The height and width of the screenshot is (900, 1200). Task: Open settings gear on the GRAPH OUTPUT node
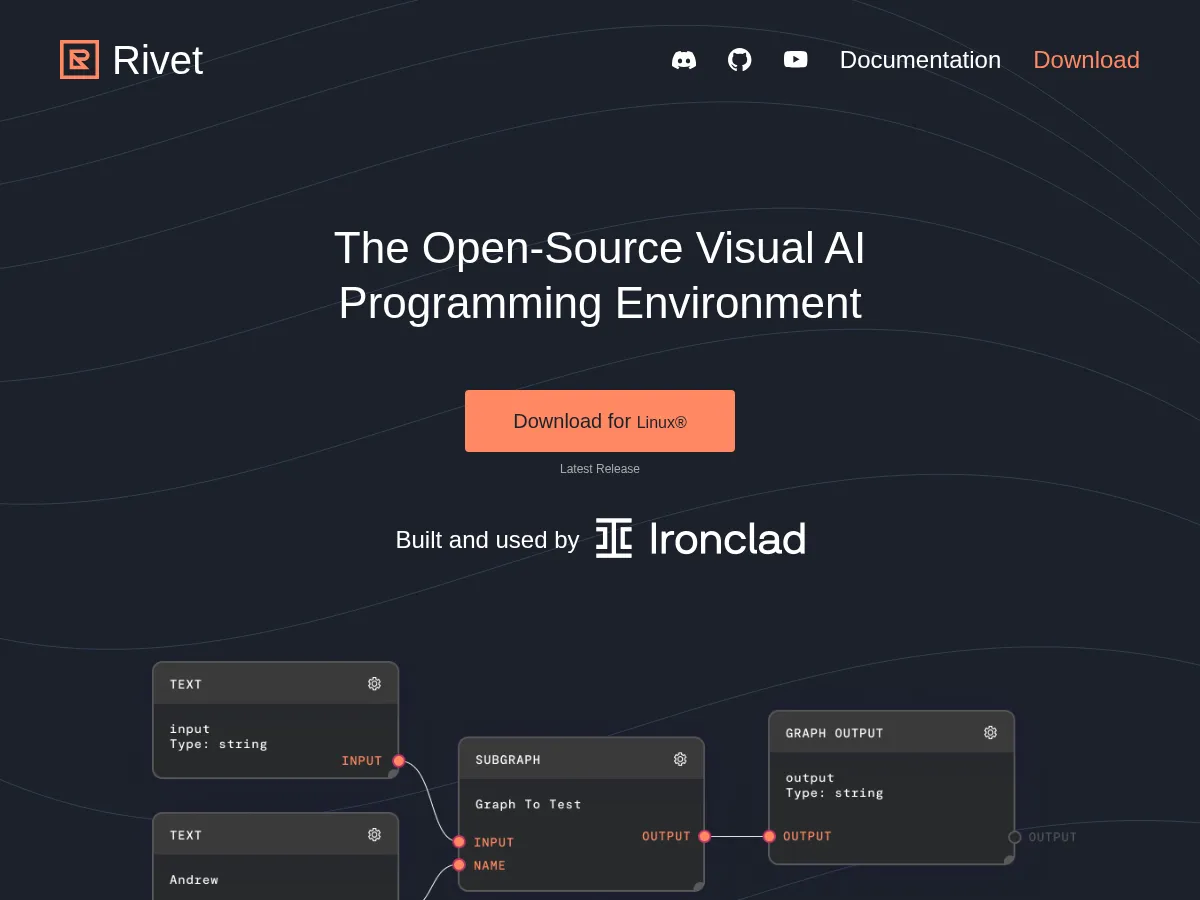[990, 732]
